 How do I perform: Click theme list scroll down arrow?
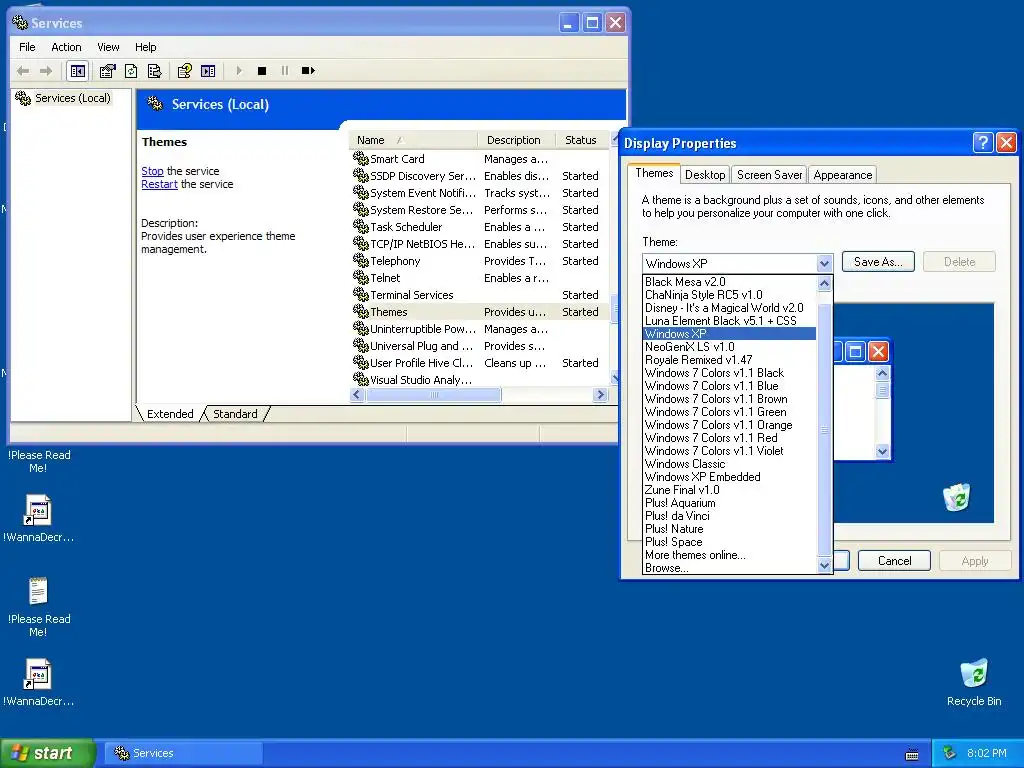[x=824, y=566]
